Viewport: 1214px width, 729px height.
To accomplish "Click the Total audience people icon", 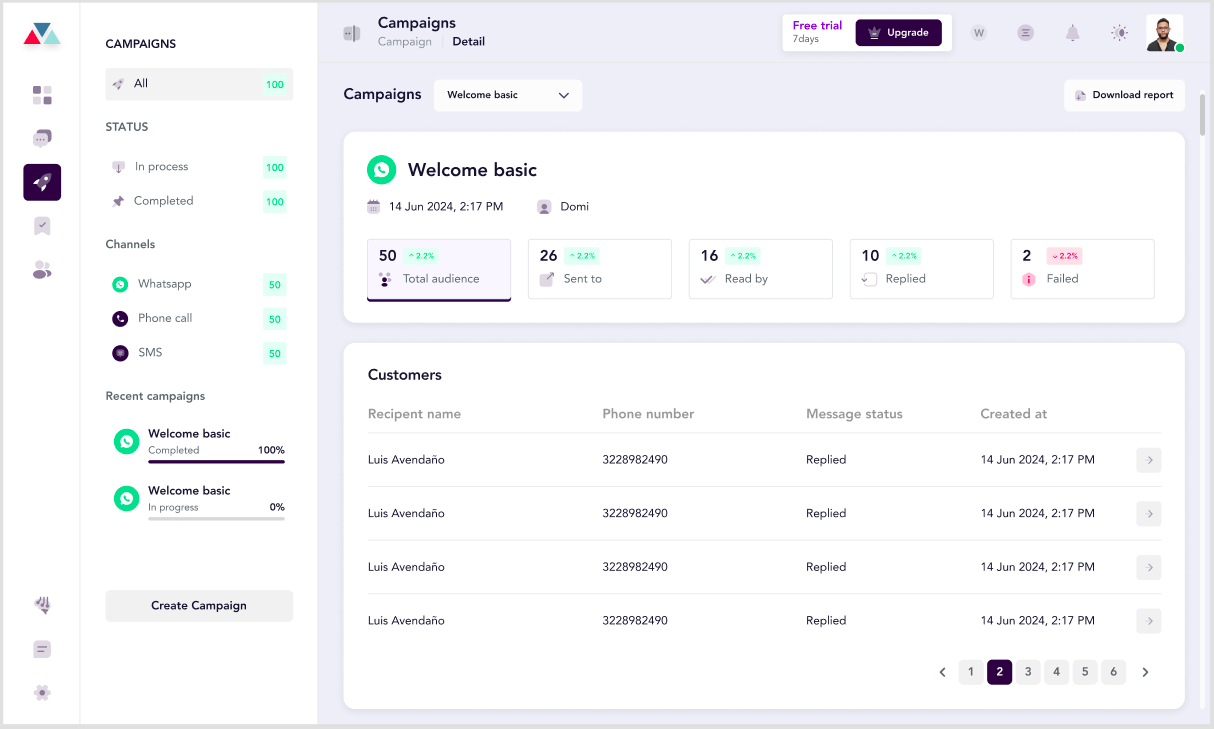I will (385, 279).
